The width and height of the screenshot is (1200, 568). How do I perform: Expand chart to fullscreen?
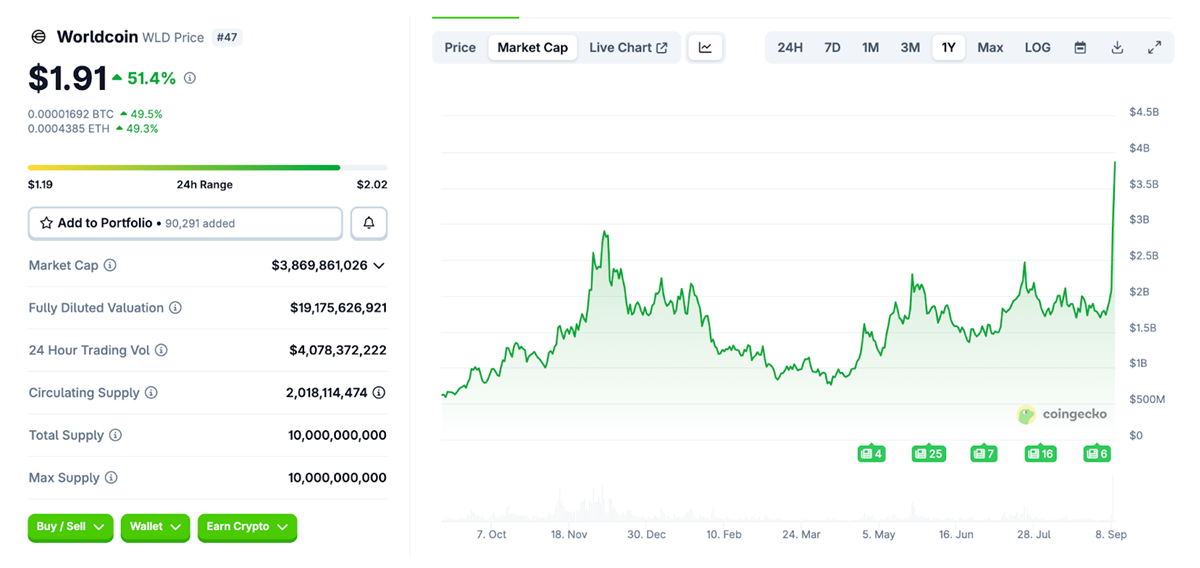(x=1154, y=47)
